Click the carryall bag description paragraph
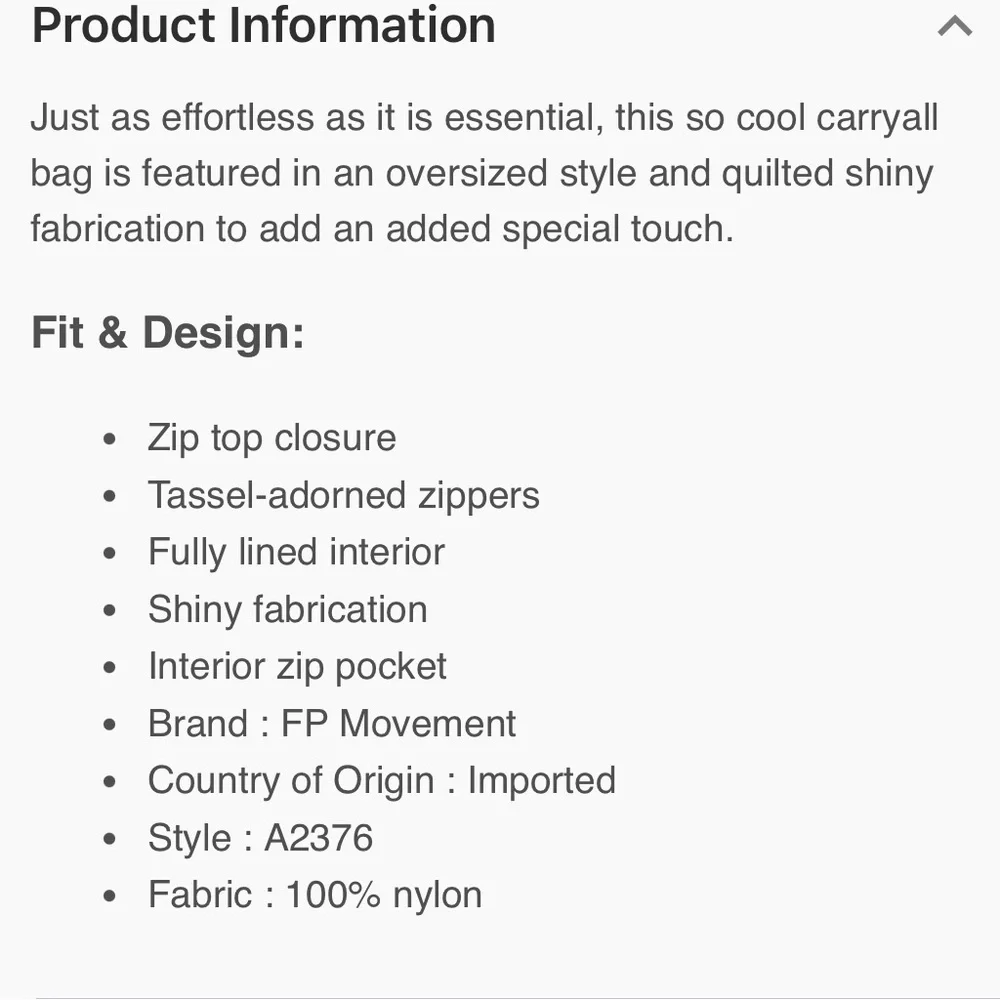 click(484, 174)
